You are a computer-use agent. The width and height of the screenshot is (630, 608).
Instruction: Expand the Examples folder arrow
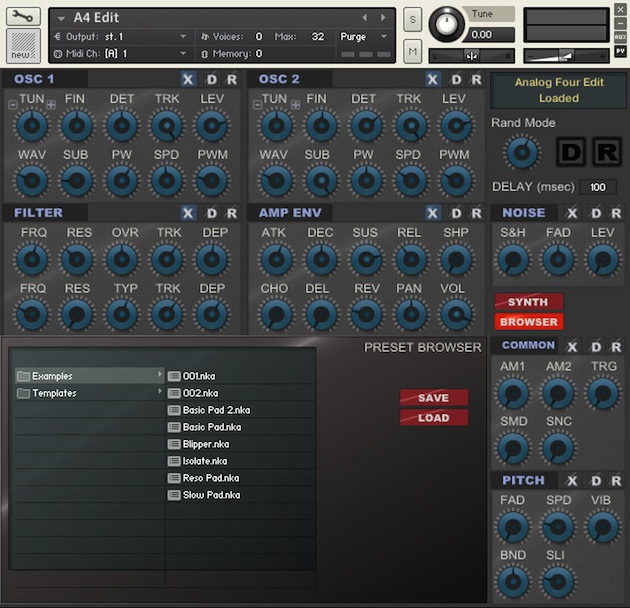(x=160, y=375)
